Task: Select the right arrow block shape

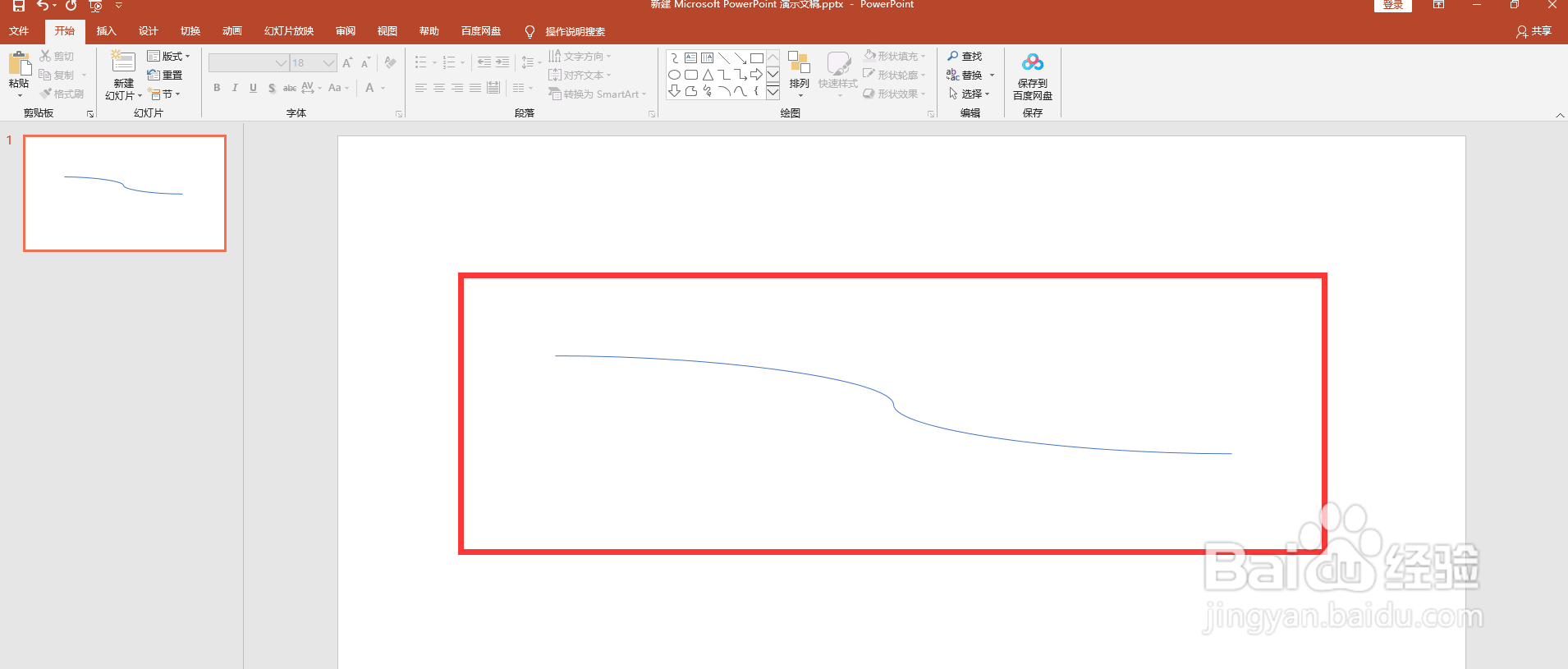Action: (757, 75)
